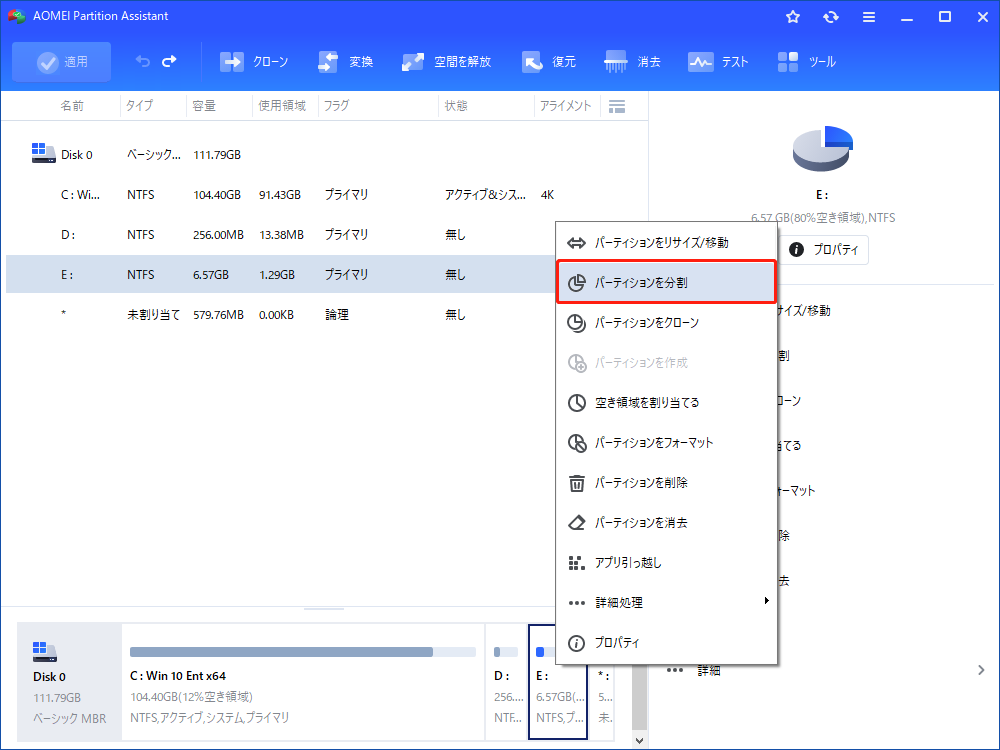
Task: Select D: partition block in disk map
Action: pyautogui.click(x=506, y=682)
